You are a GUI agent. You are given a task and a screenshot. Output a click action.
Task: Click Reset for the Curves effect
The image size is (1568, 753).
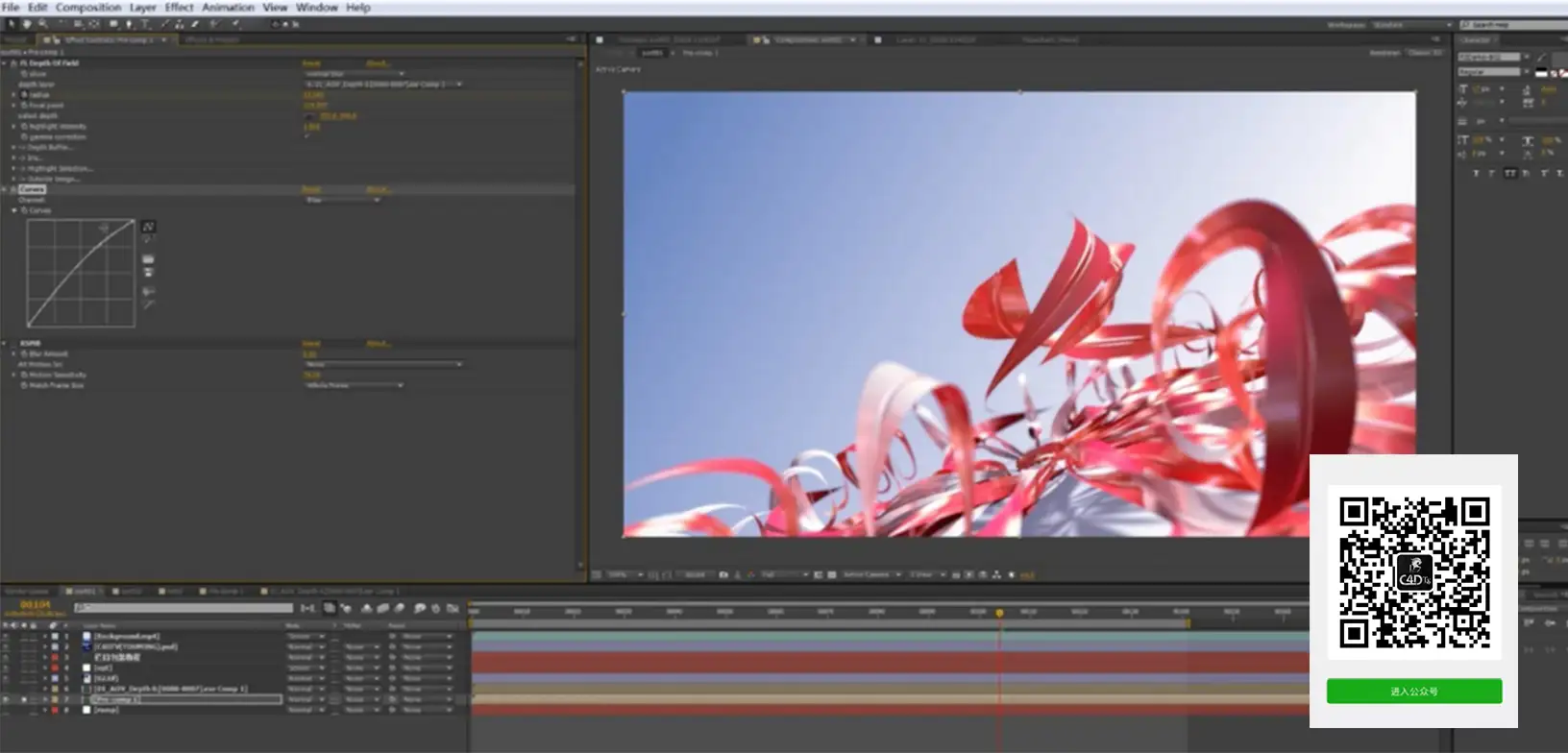312,189
